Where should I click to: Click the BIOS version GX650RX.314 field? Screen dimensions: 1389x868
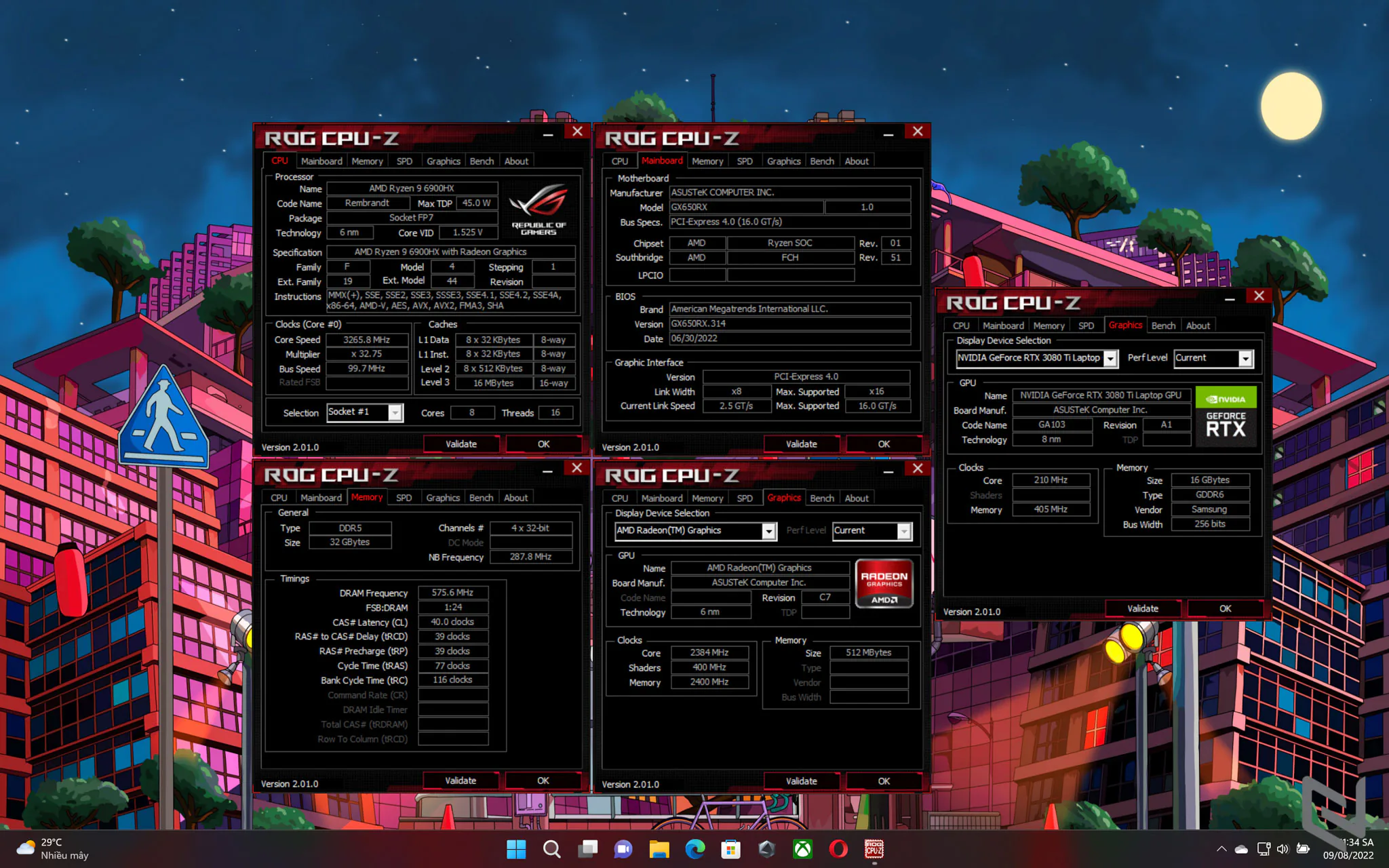(x=790, y=323)
